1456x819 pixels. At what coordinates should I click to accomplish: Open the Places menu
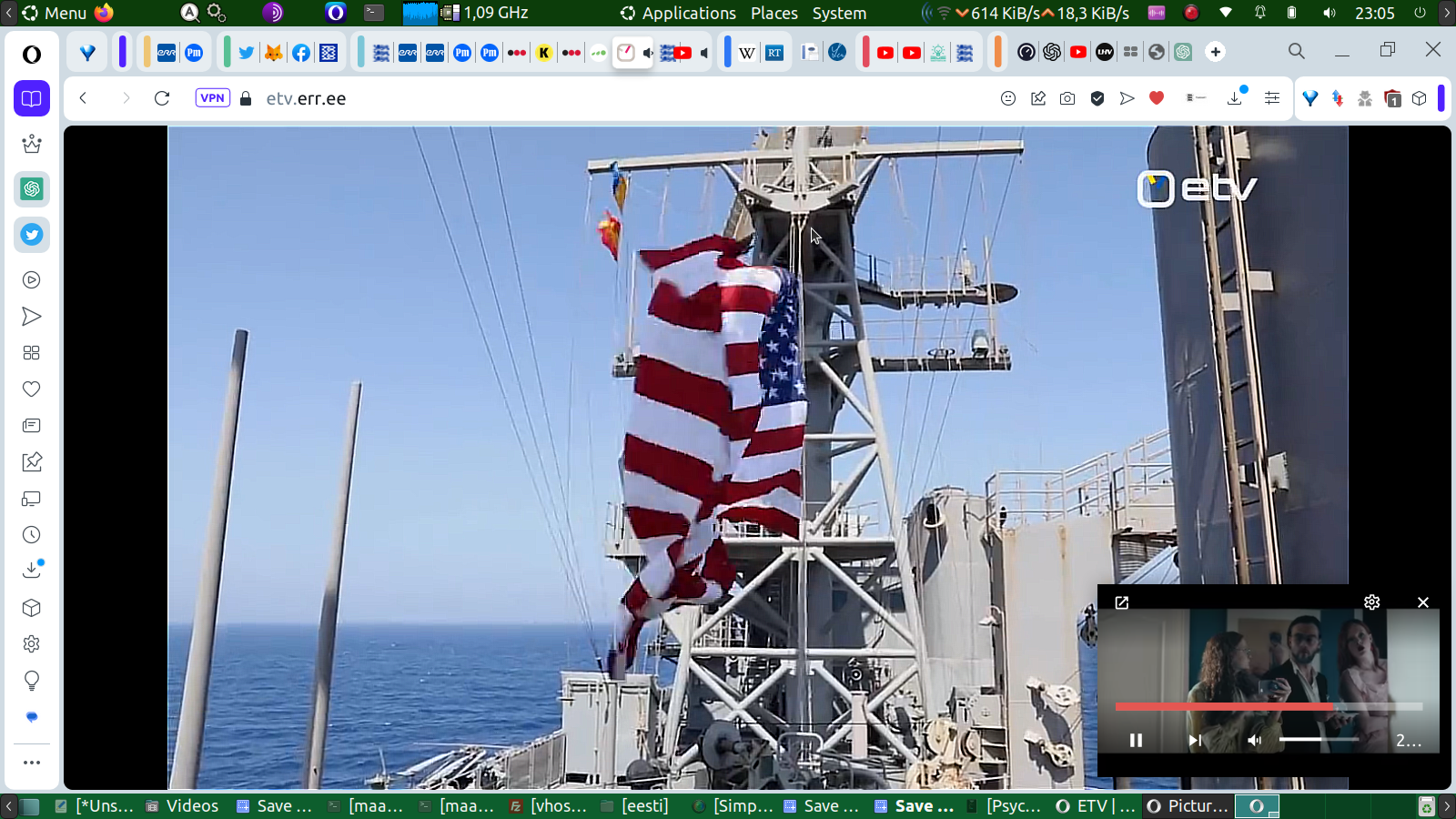(773, 13)
